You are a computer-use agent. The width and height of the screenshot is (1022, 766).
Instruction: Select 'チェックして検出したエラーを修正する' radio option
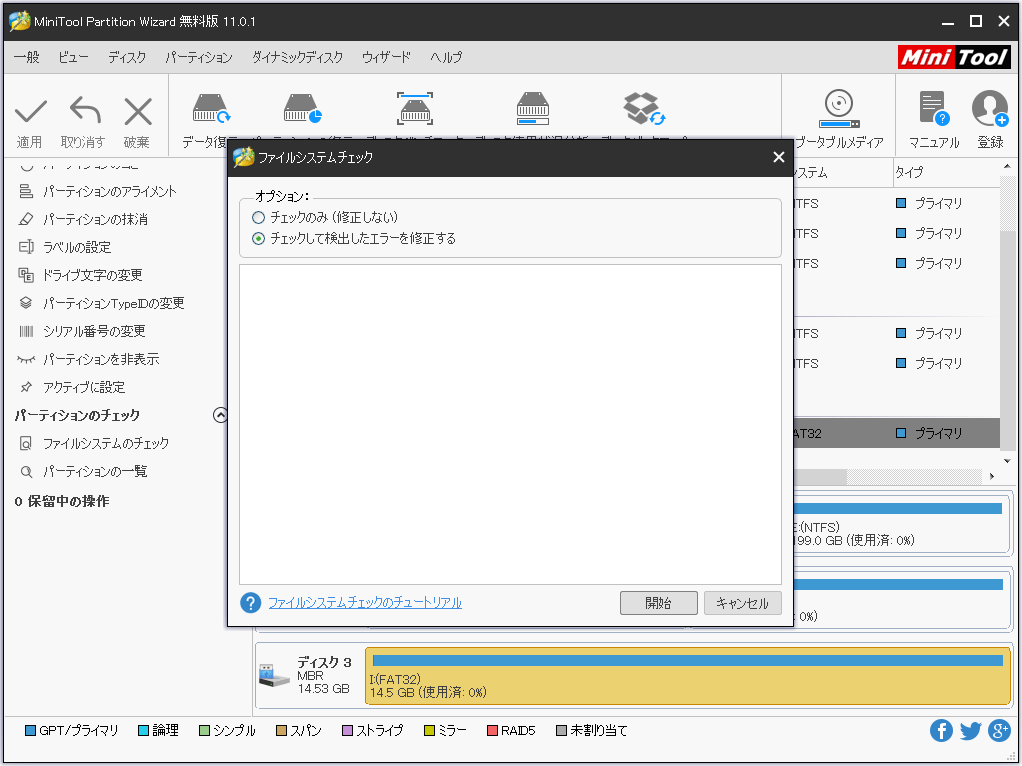click(259, 238)
